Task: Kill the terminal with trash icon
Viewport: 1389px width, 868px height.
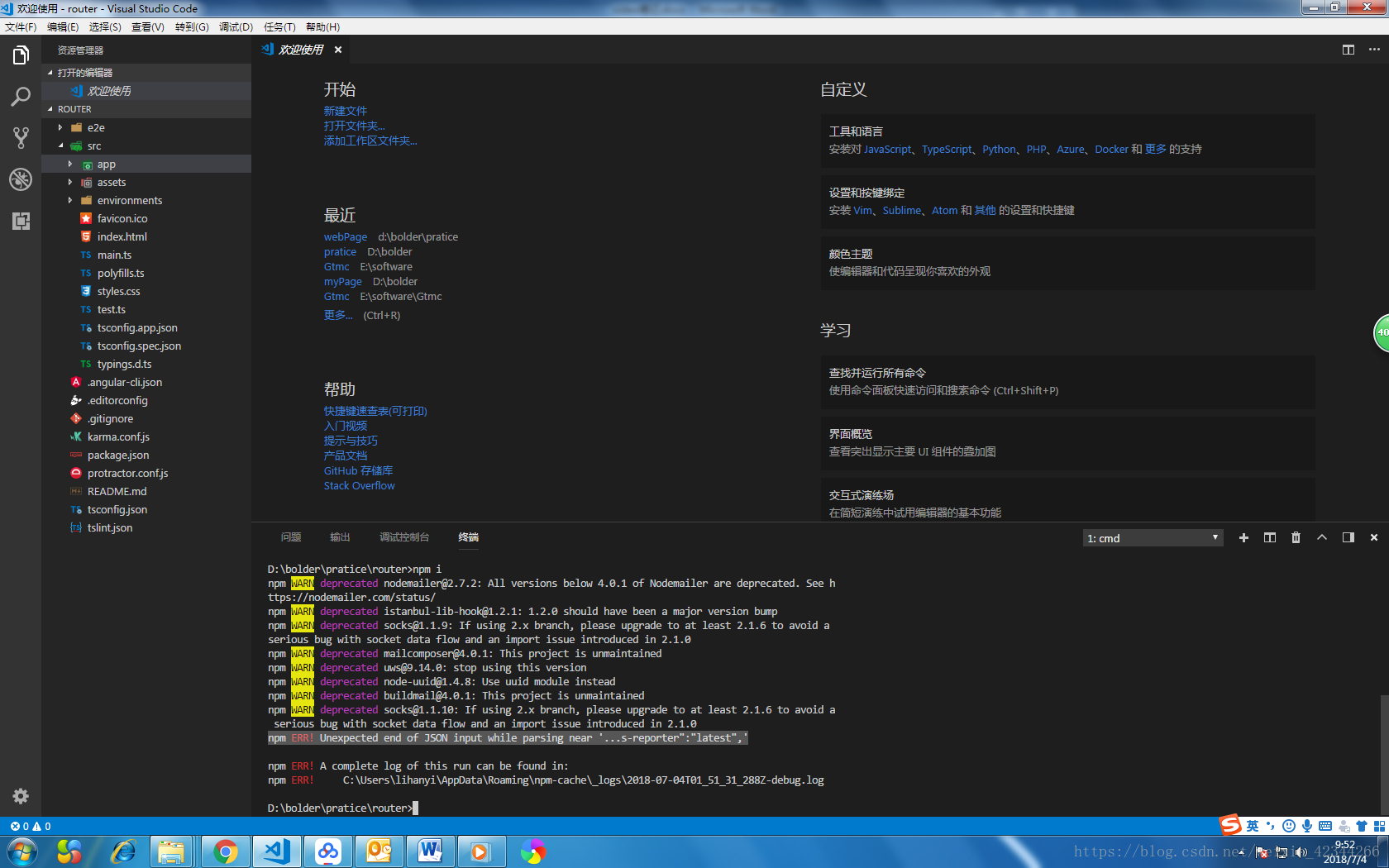Action: pyautogui.click(x=1296, y=537)
